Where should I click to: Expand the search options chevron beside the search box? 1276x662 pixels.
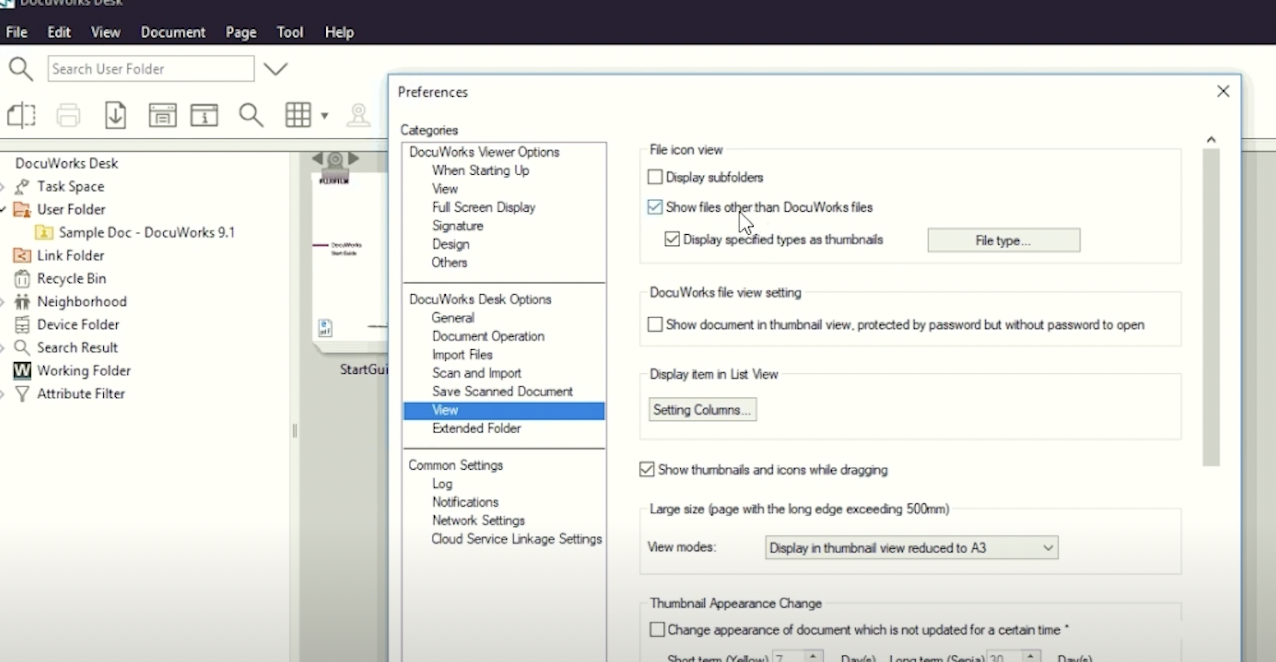(276, 69)
